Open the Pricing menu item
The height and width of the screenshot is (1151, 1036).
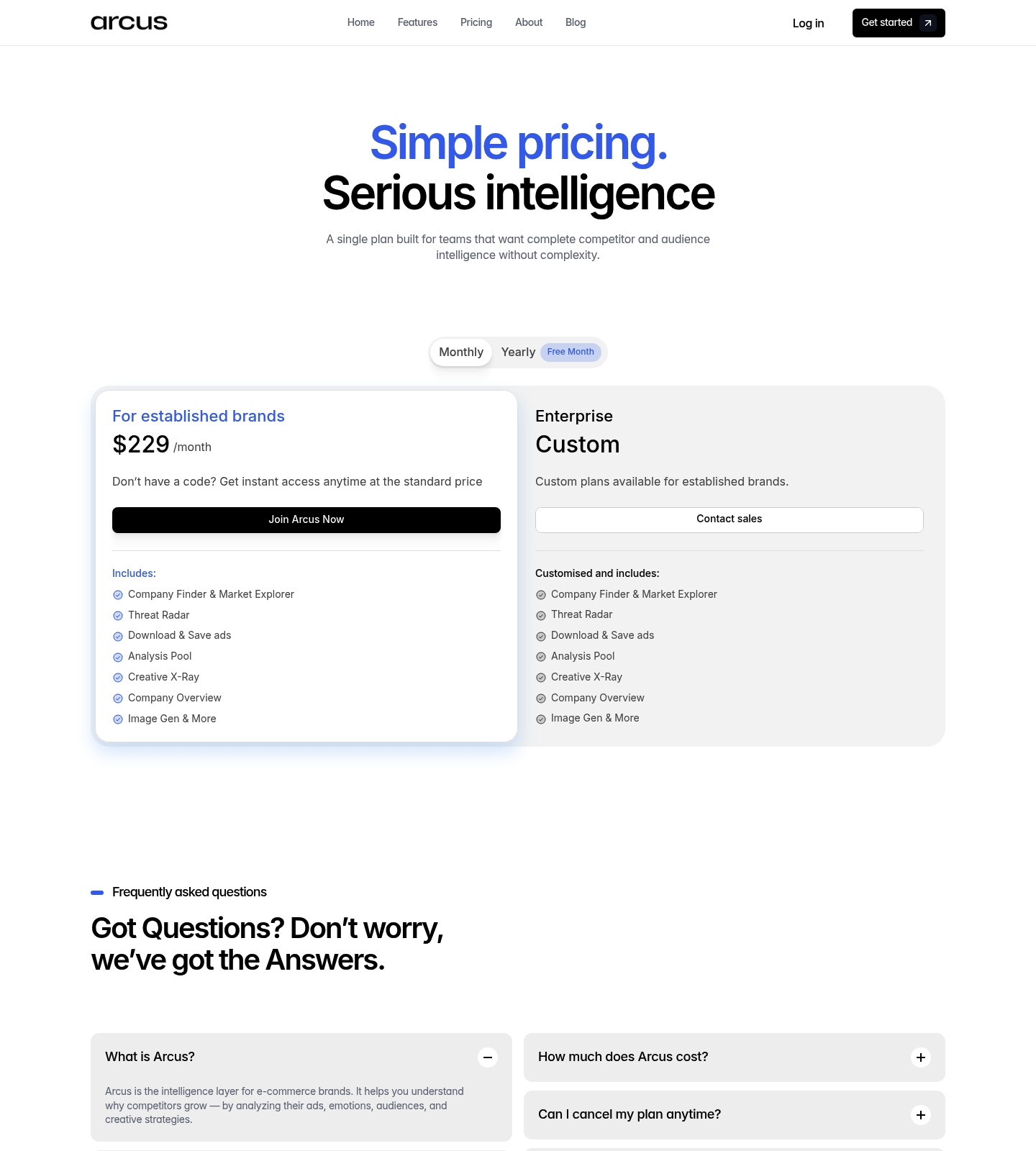coord(476,22)
